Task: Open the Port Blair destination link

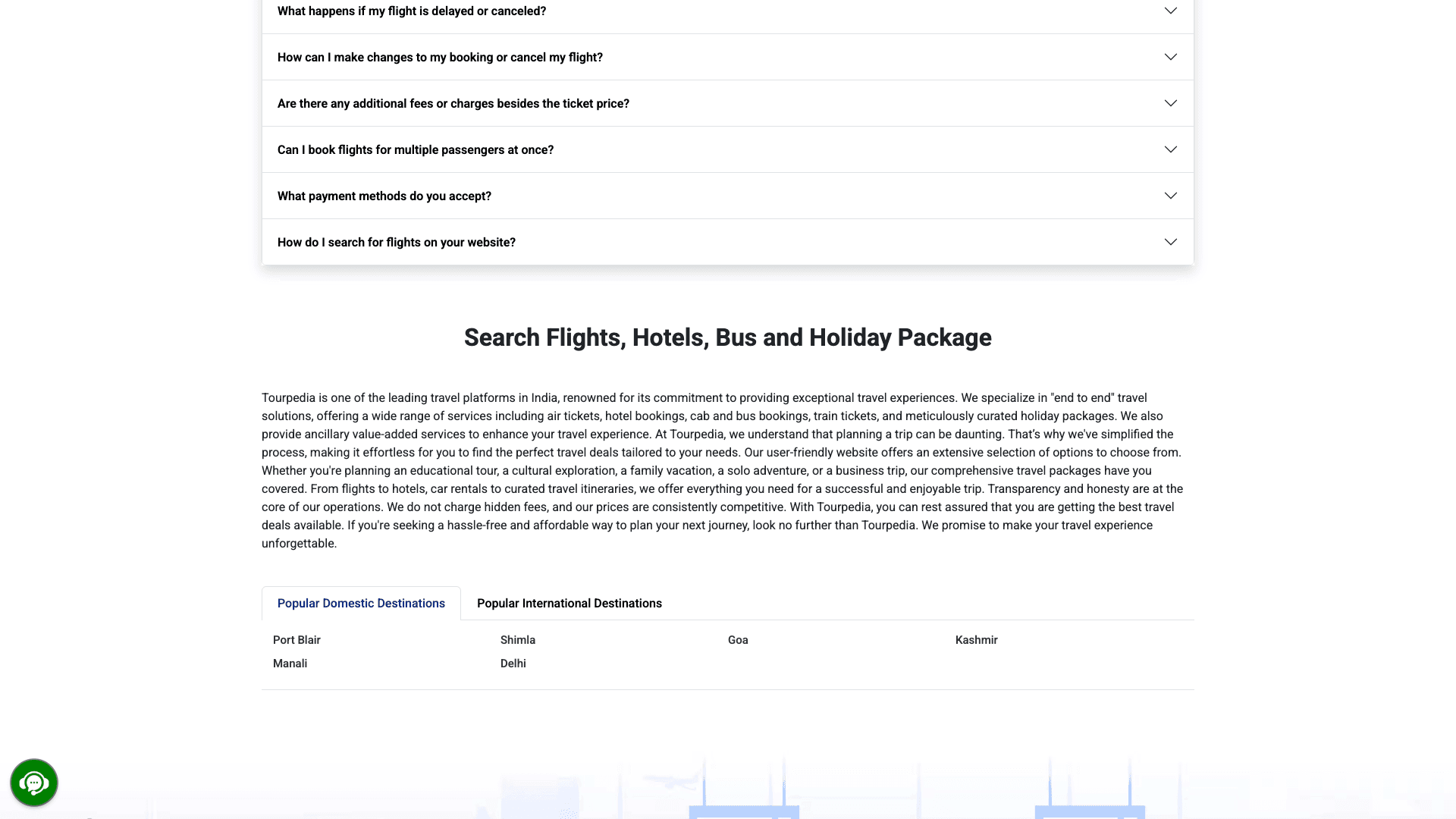Action: click(297, 639)
